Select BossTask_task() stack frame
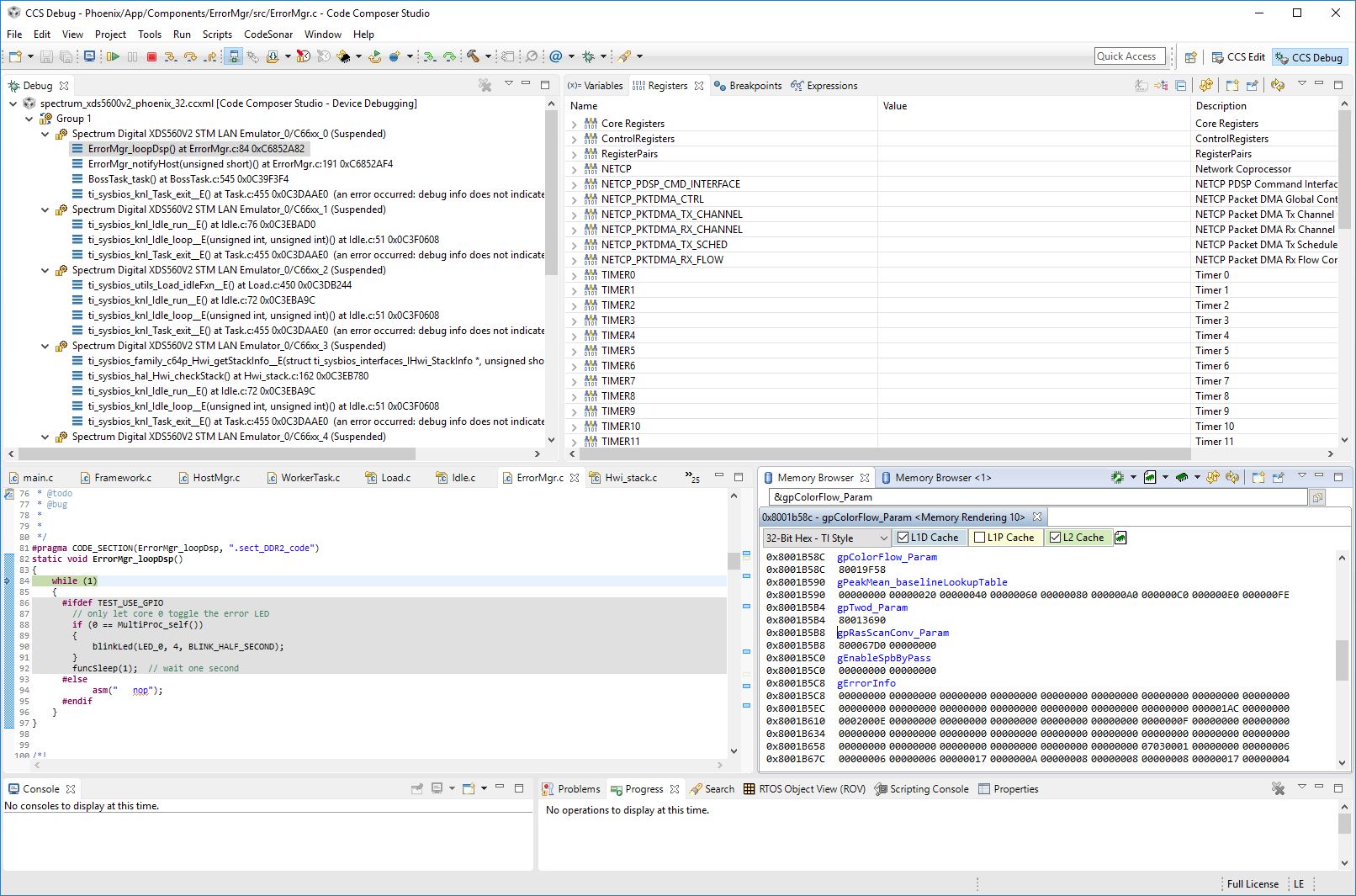 [x=188, y=179]
